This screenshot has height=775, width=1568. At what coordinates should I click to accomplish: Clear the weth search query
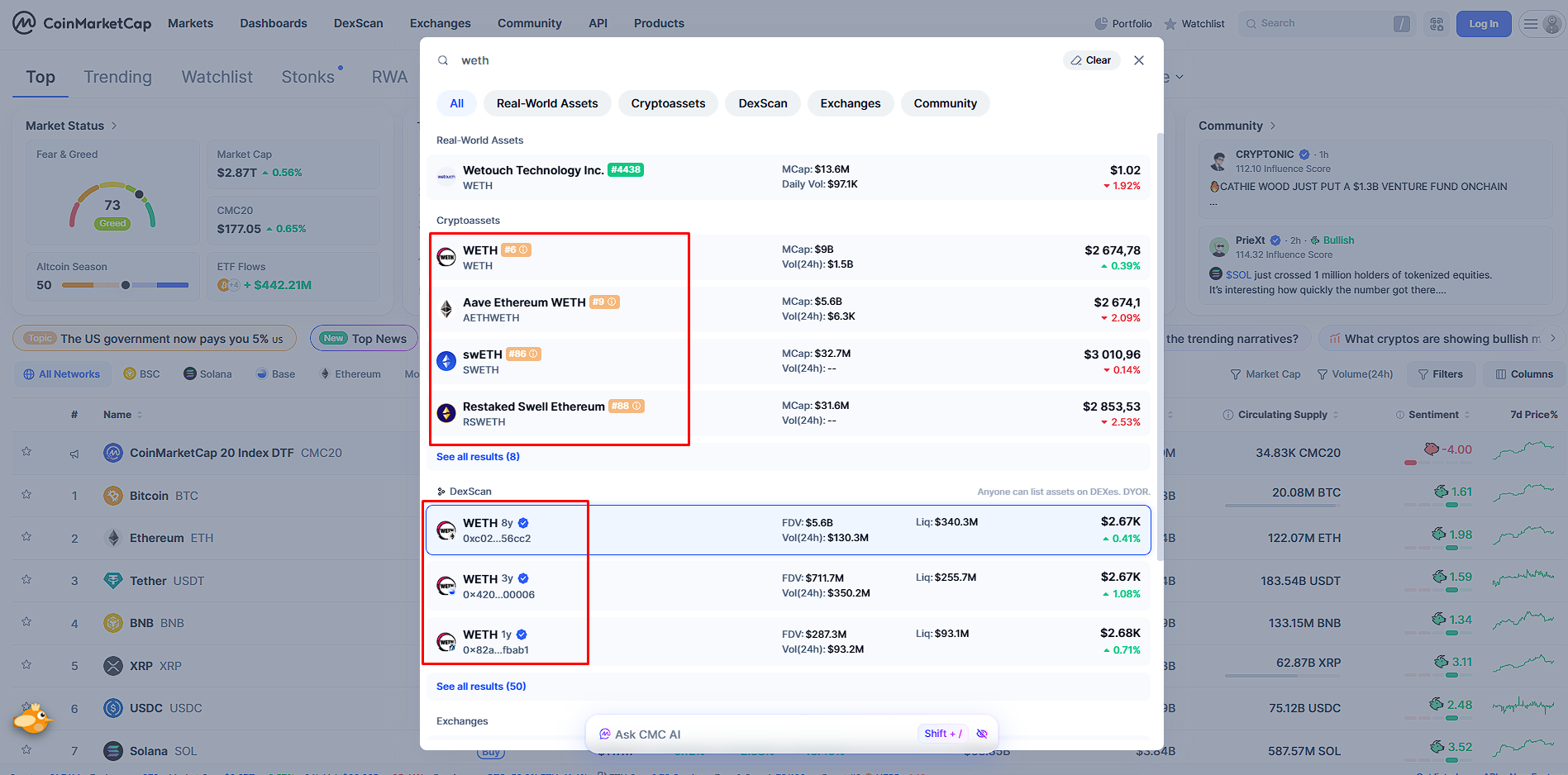click(1091, 60)
